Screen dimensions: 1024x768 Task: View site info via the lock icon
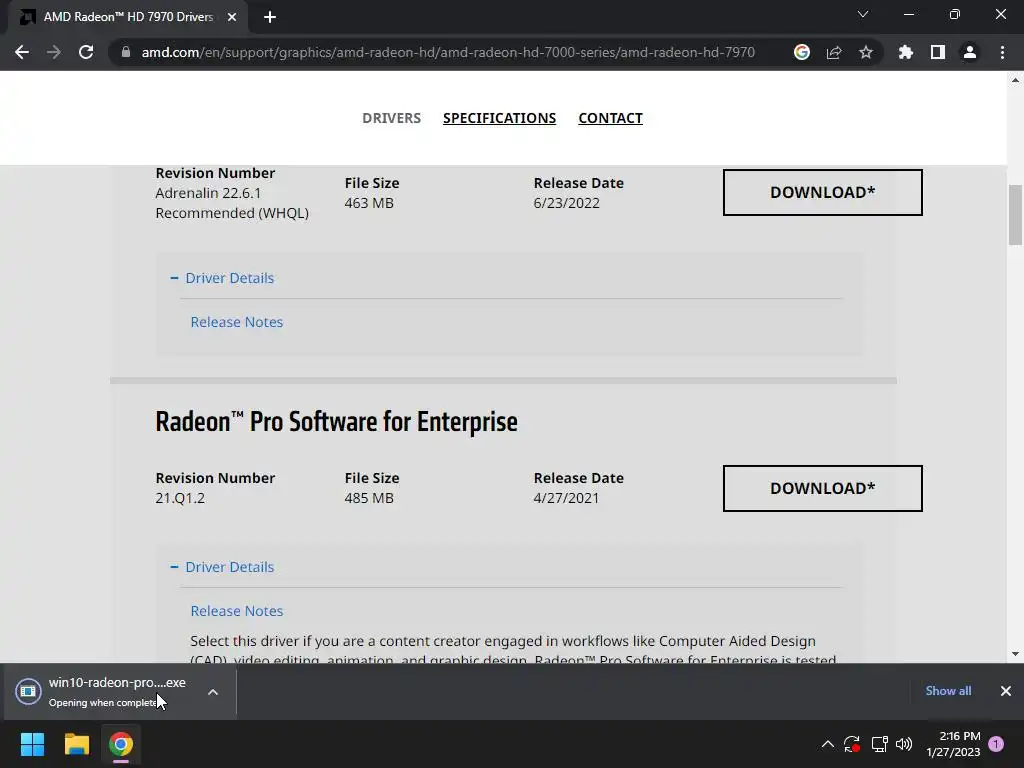[x=125, y=52]
